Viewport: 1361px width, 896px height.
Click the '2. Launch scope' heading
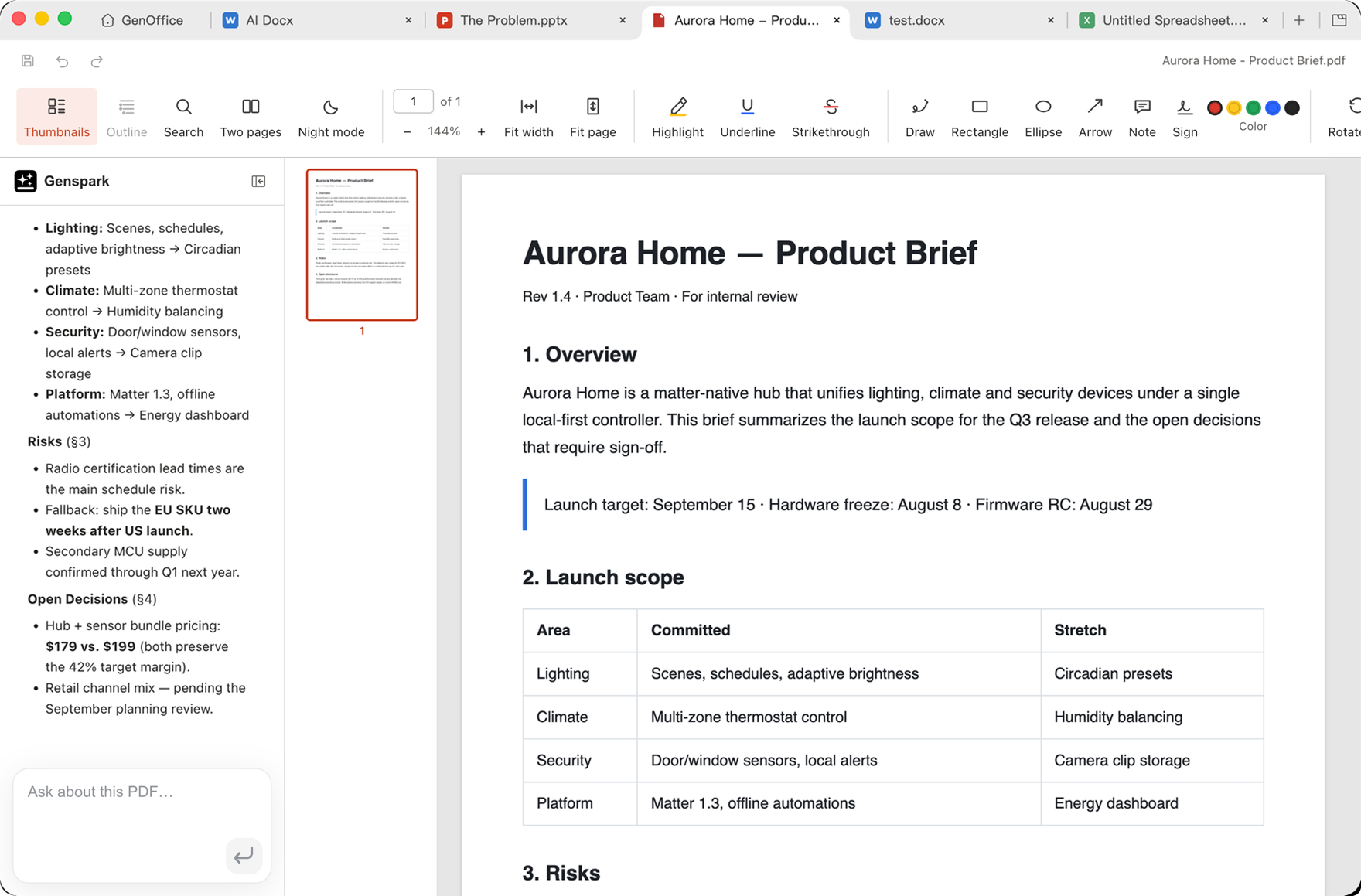click(x=603, y=577)
